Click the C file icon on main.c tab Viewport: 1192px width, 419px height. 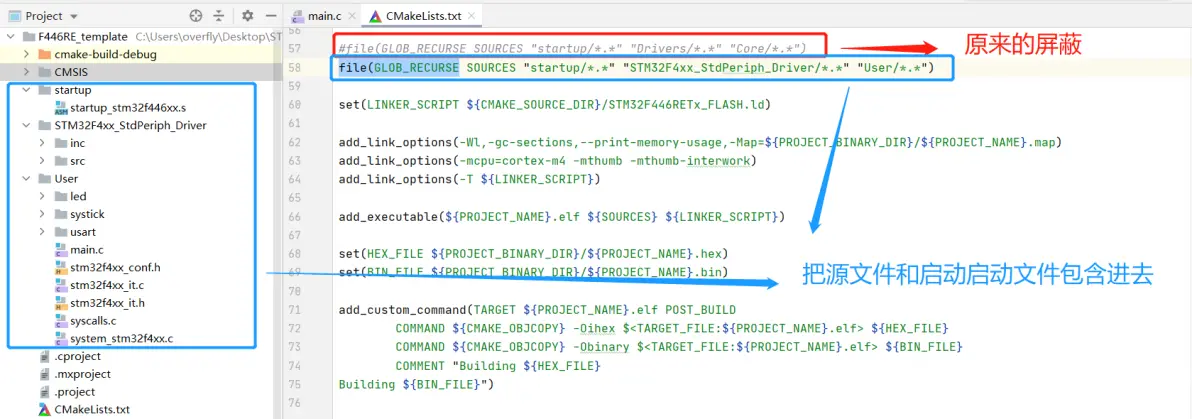point(297,15)
